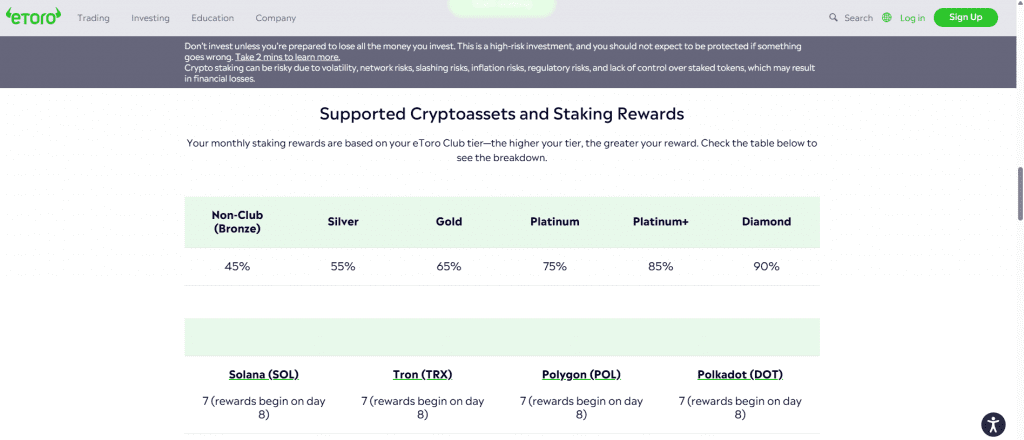
Task: Open the globe language selector
Action: point(887,18)
